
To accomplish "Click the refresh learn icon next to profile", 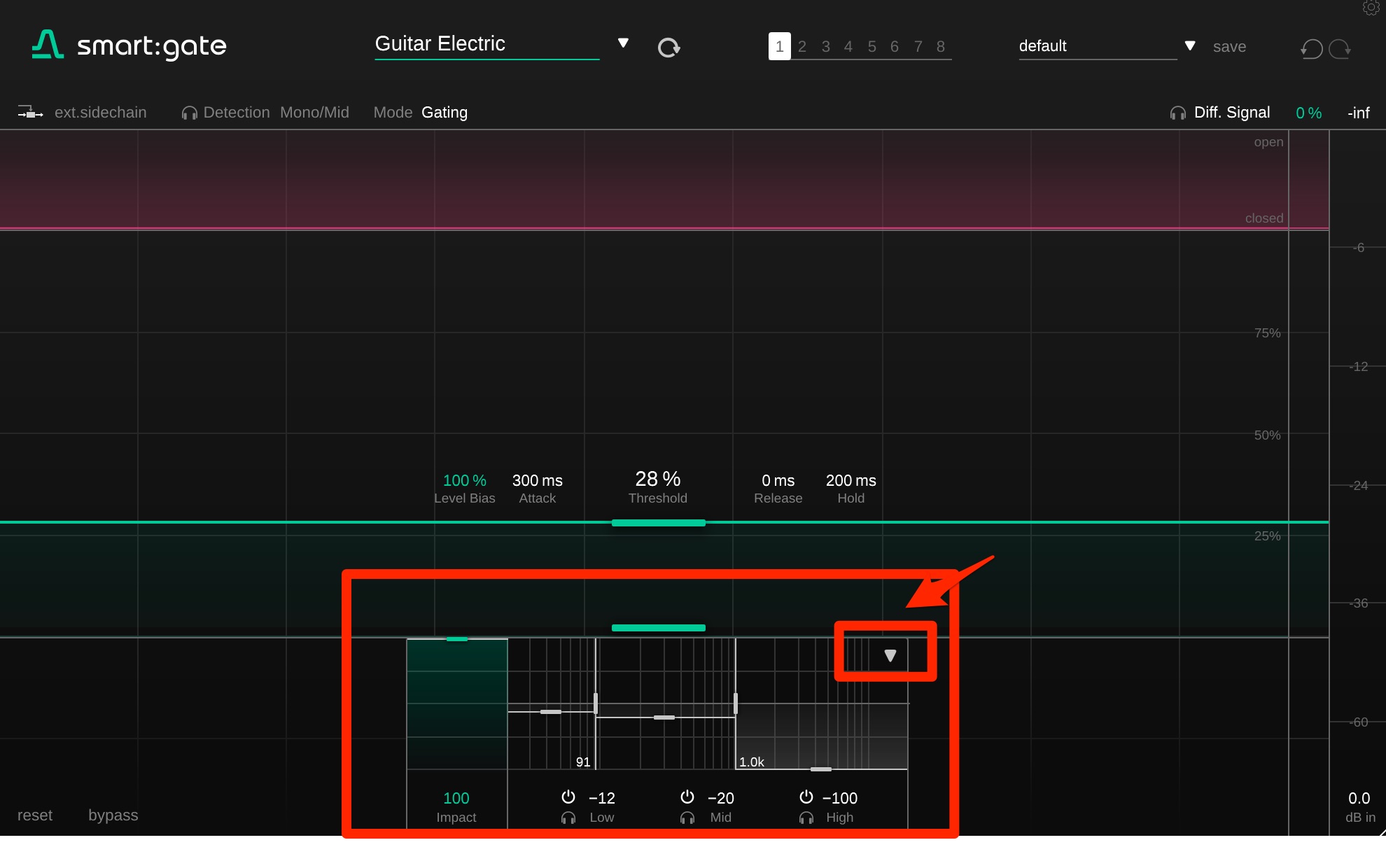I will (668, 48).
